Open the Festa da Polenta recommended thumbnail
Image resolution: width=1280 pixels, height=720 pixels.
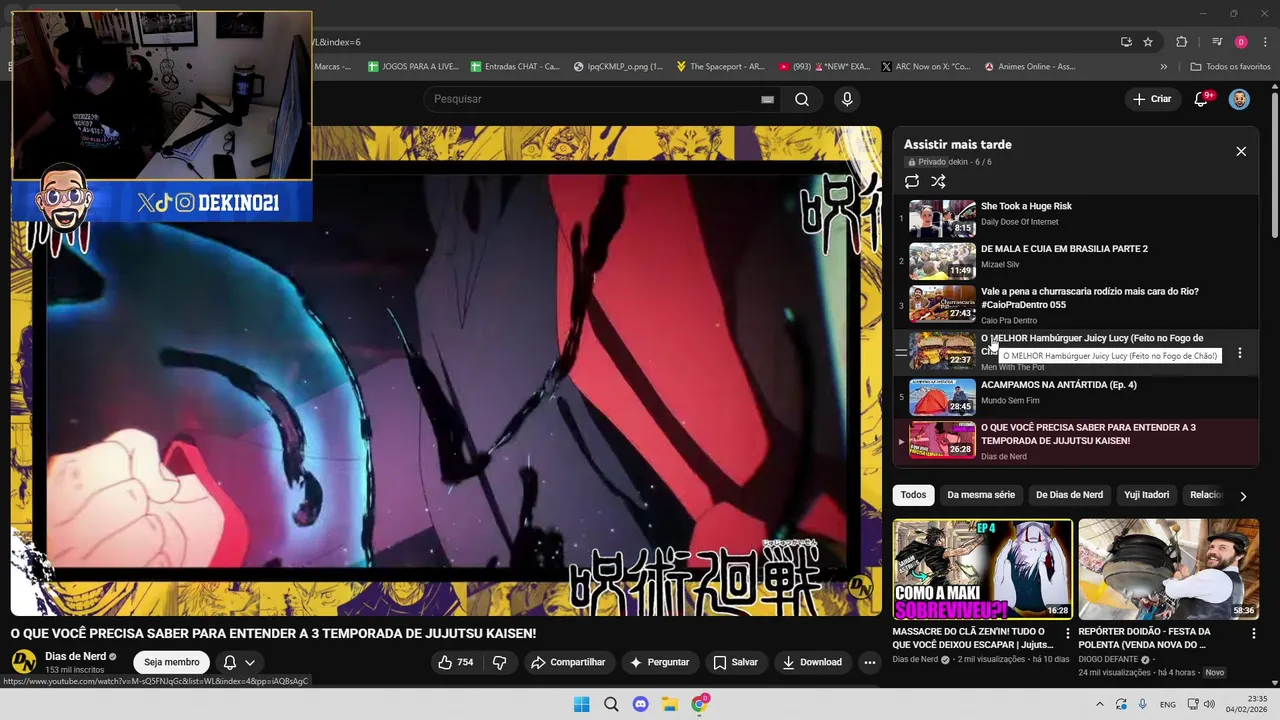1168,569
